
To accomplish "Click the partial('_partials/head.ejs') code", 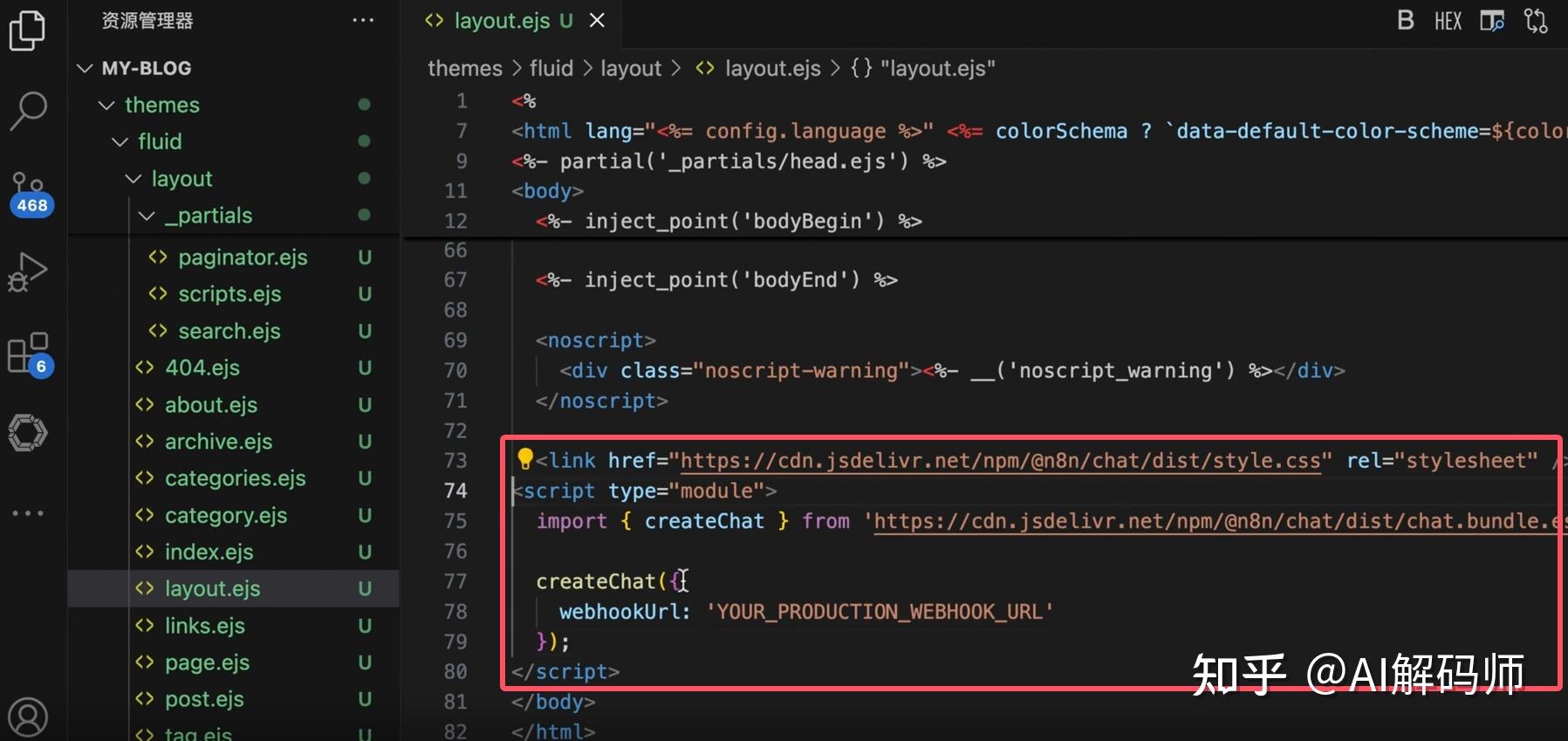I will coord(735,161).
